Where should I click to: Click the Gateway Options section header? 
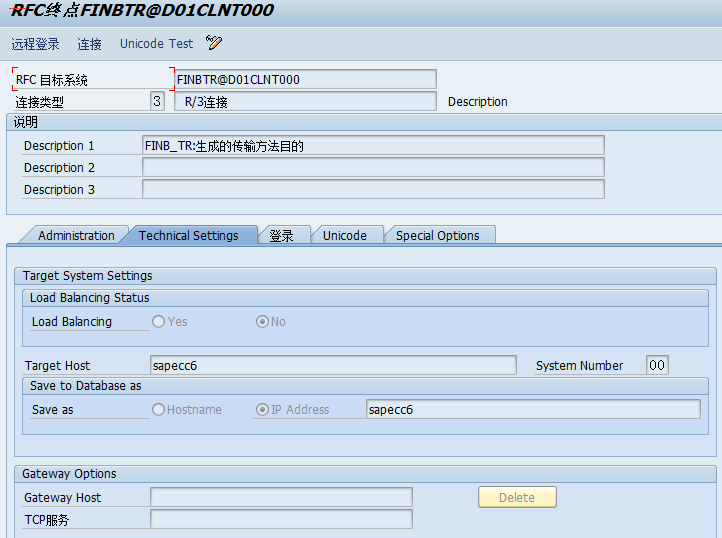365,474
